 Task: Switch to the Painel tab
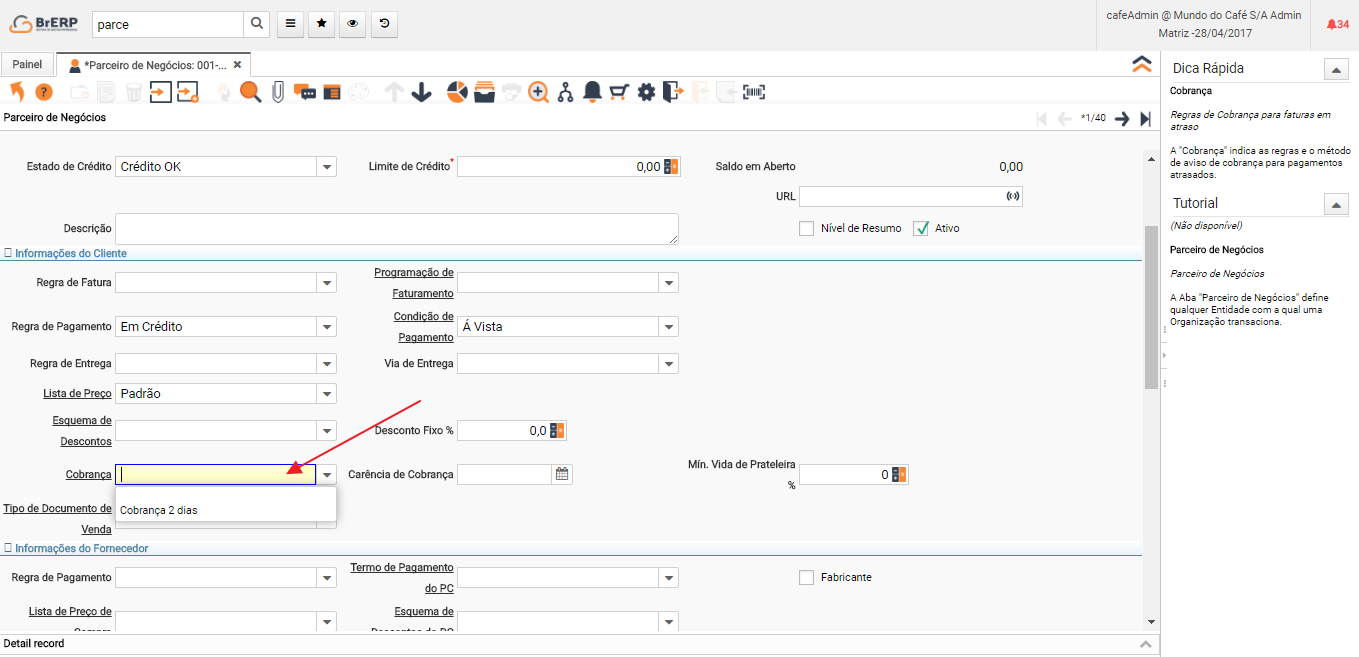coord(28,64)
